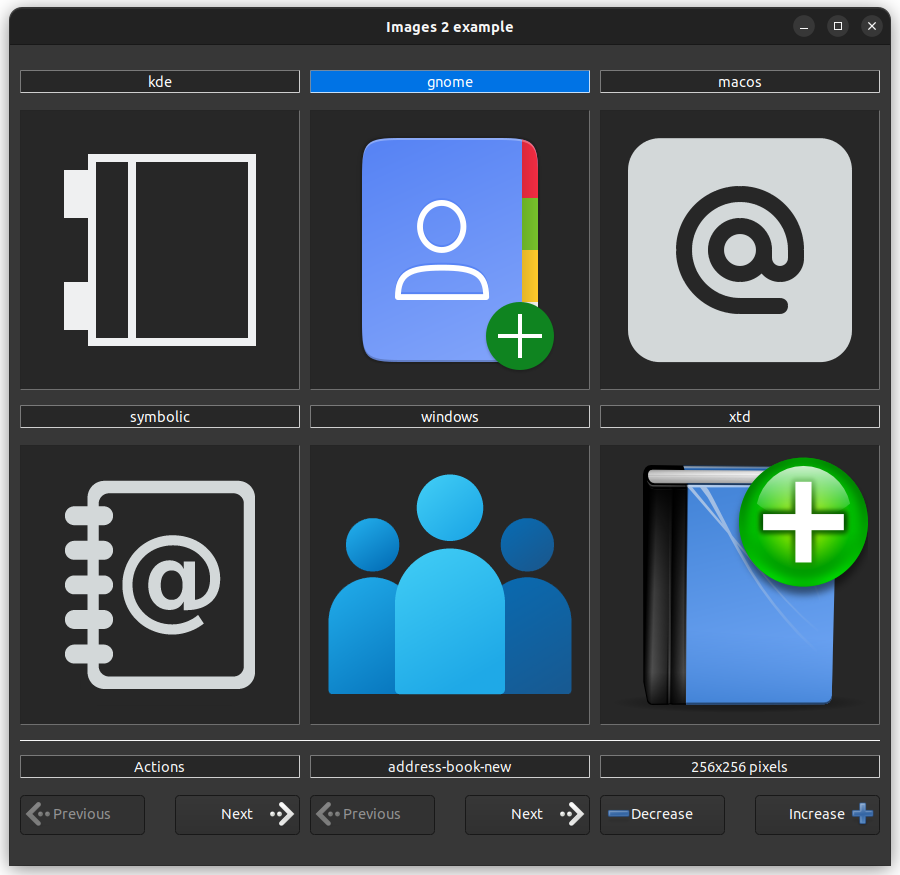Click the windows theme label
Viewport: 900px width, 875px height.
click(450, 417)
